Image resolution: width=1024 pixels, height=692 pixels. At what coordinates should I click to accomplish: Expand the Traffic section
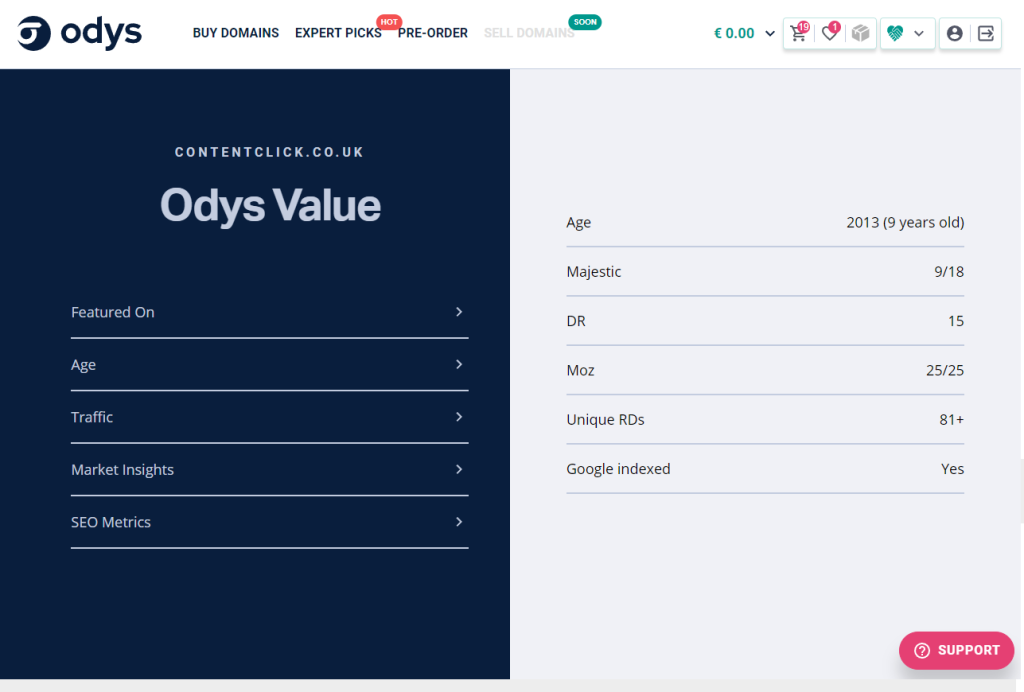(x=270, y=417)
